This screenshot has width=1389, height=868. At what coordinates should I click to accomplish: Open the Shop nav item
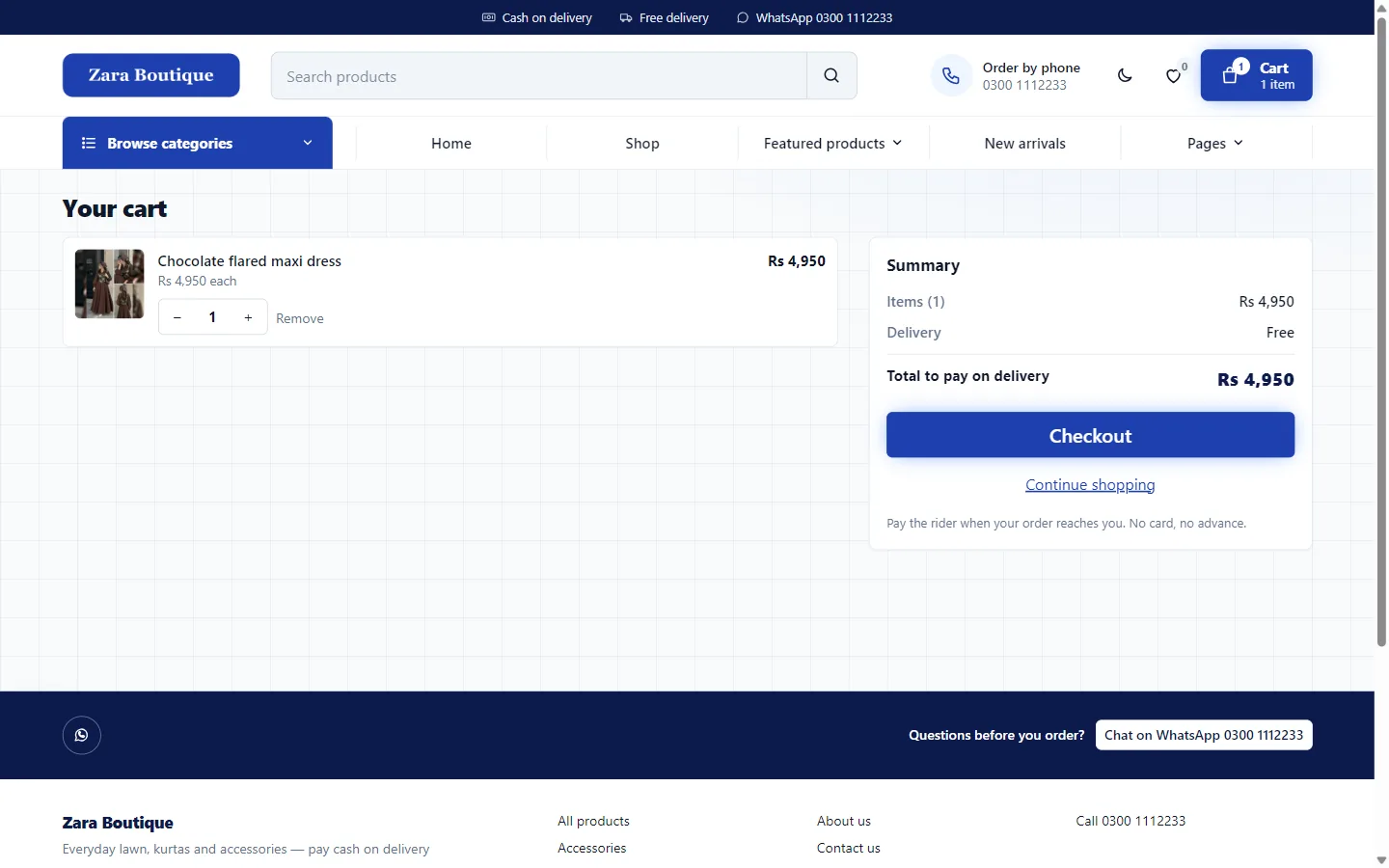point(642,143)
